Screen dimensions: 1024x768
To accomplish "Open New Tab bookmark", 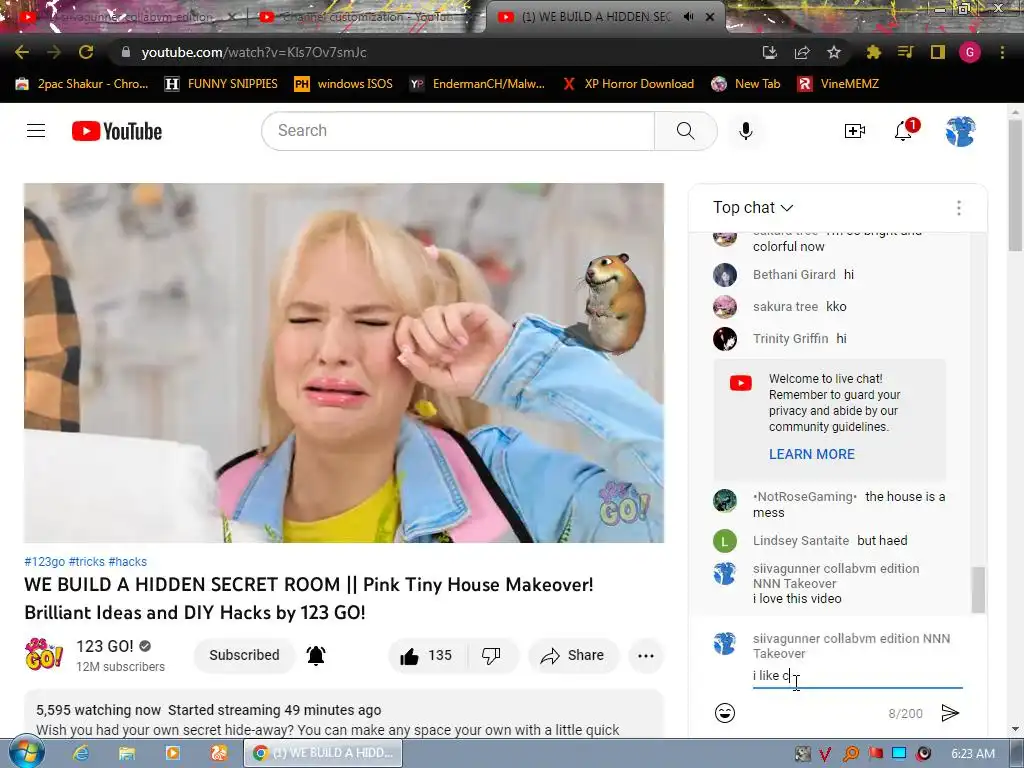I will point(746,84).
